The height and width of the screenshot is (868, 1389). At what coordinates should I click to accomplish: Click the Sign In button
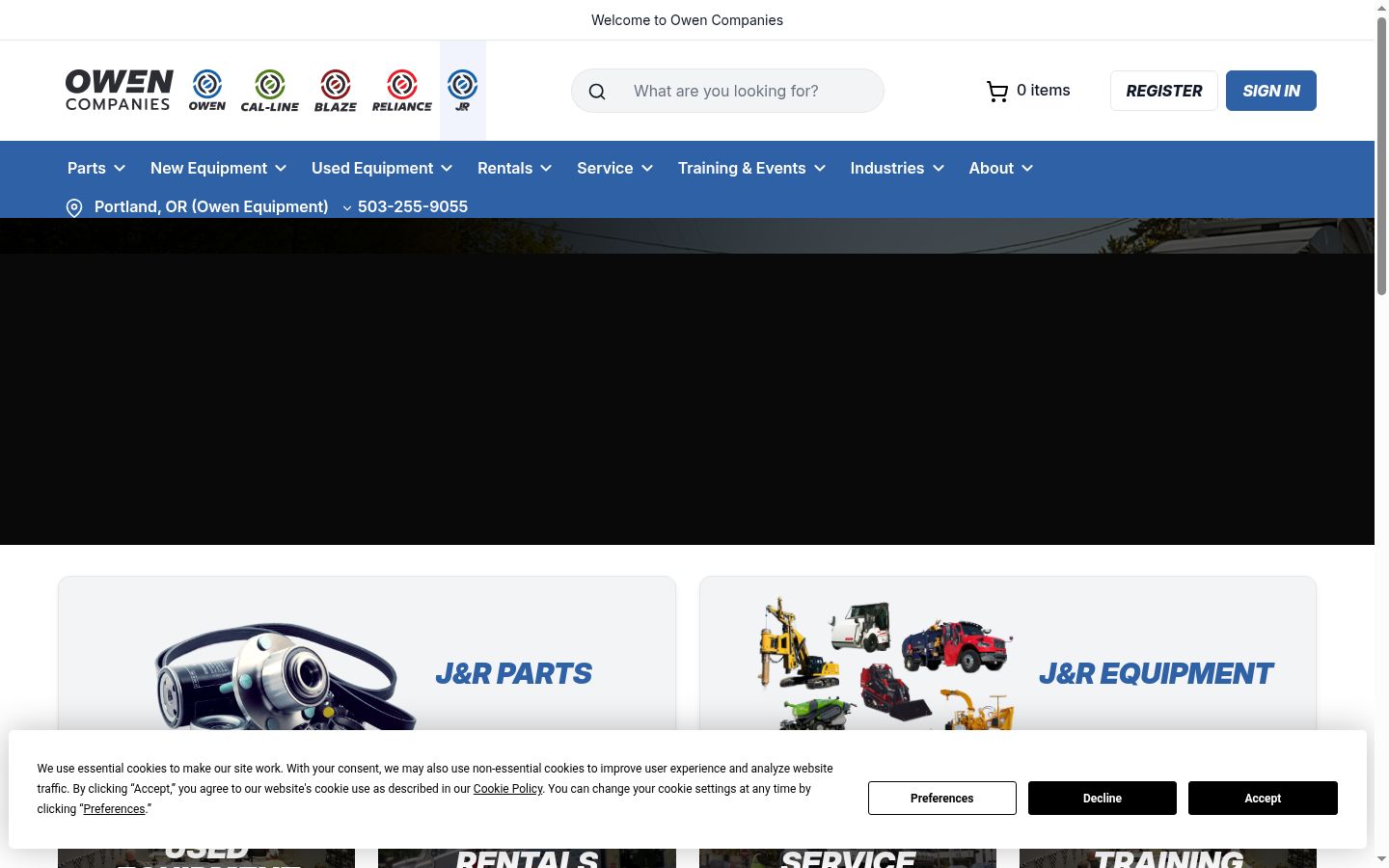click(1271, 91)
